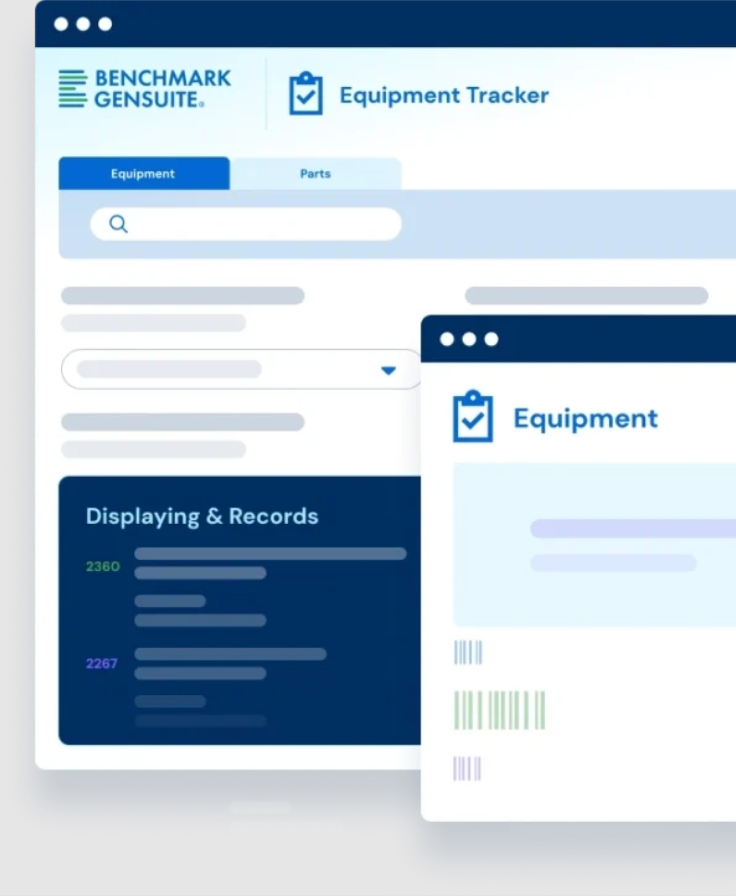Open record number 2267
The height and width of the screenshot is (896, 736).
102,663
